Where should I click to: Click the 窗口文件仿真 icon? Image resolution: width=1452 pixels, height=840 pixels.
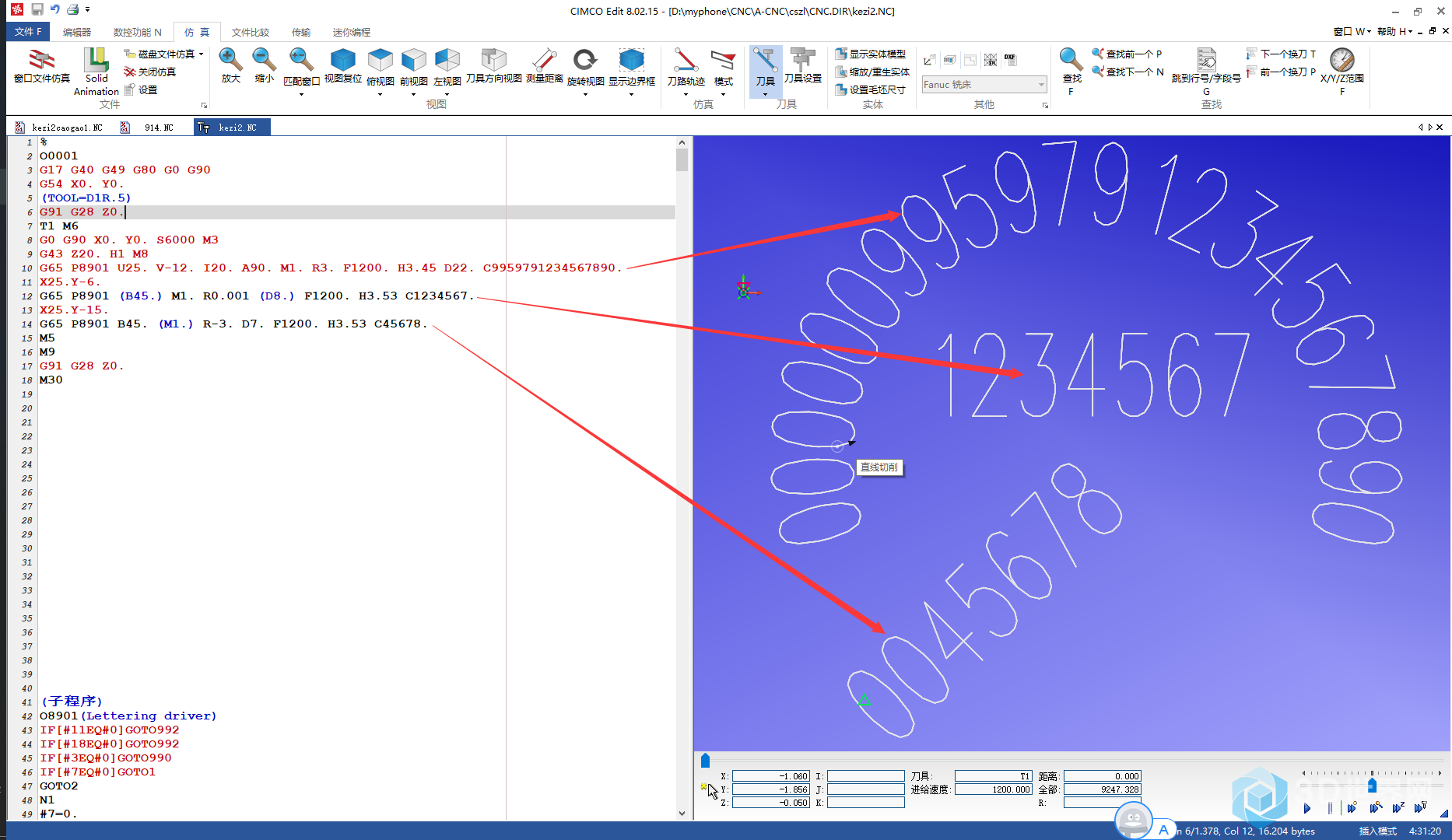coord(42,66)
